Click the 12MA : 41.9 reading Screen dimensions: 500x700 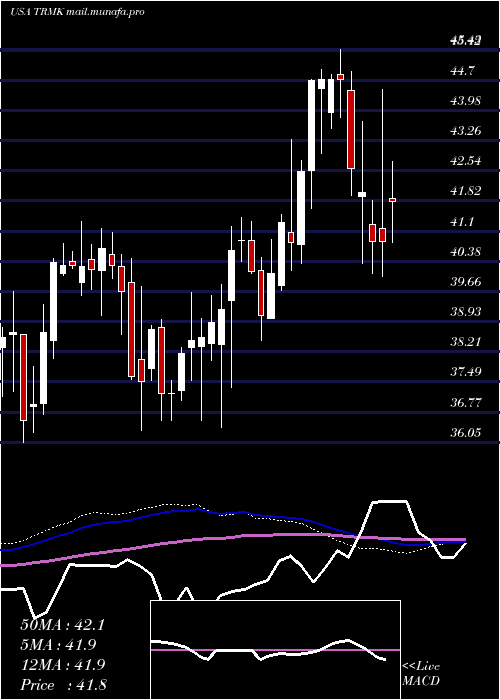pos(62,664)
